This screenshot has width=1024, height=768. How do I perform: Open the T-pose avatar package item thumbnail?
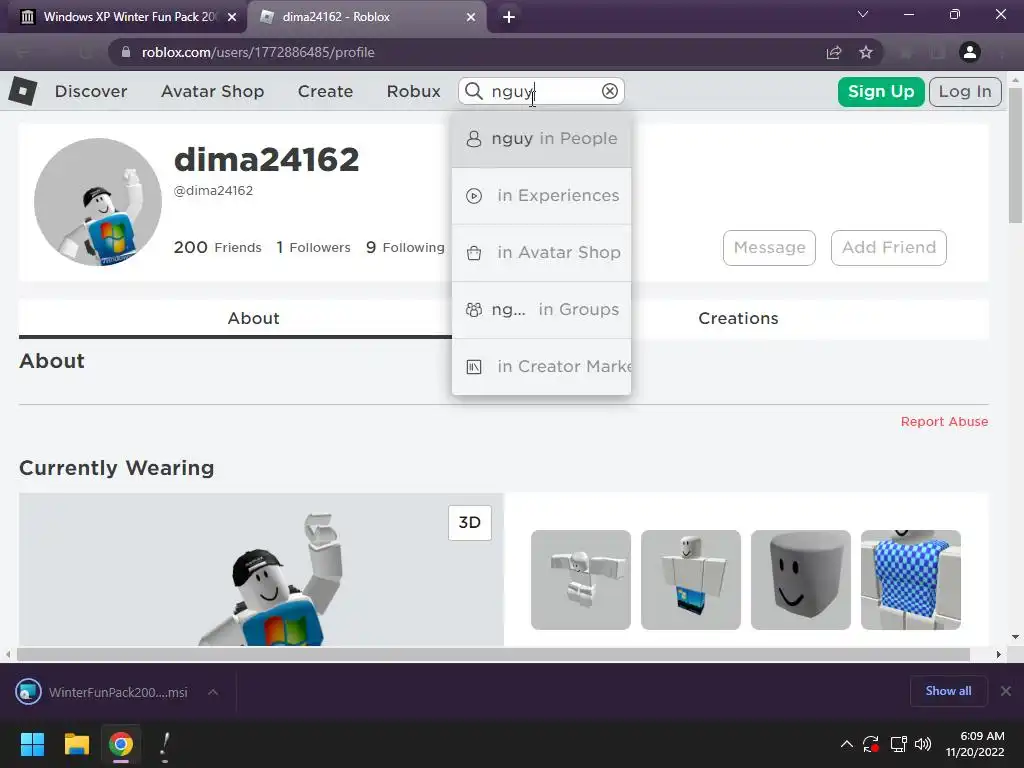(581, 580)
